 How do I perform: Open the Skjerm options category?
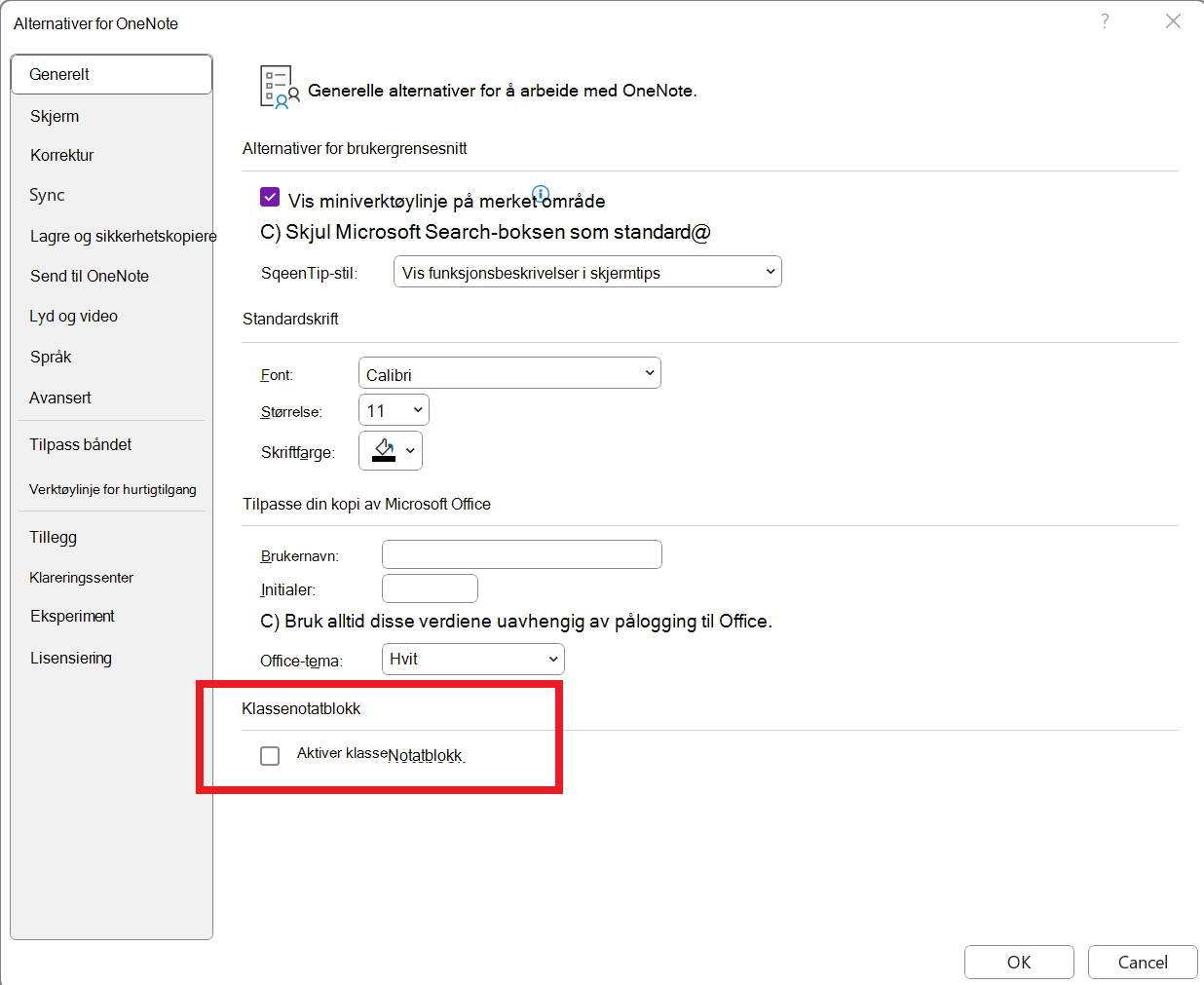tap(55, 116)
